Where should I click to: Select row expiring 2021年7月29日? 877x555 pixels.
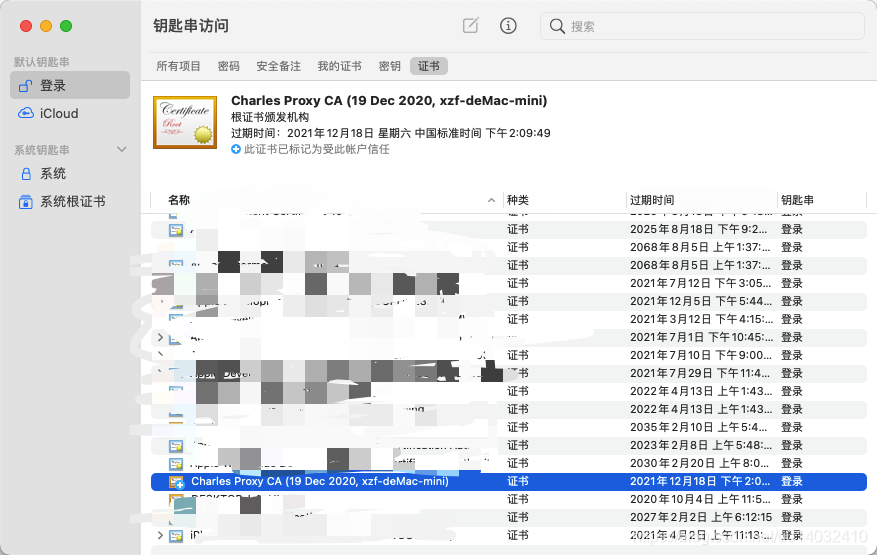[x=509, y=373]
